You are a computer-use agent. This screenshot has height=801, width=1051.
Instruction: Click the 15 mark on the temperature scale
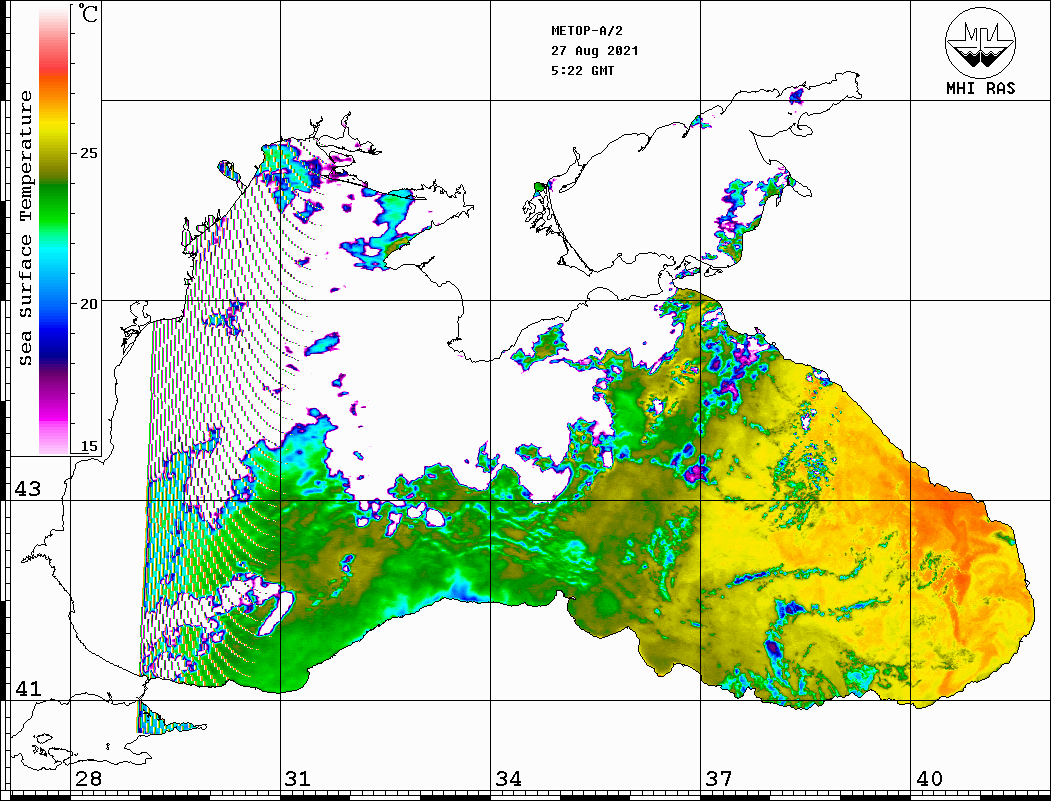point(88,446)
